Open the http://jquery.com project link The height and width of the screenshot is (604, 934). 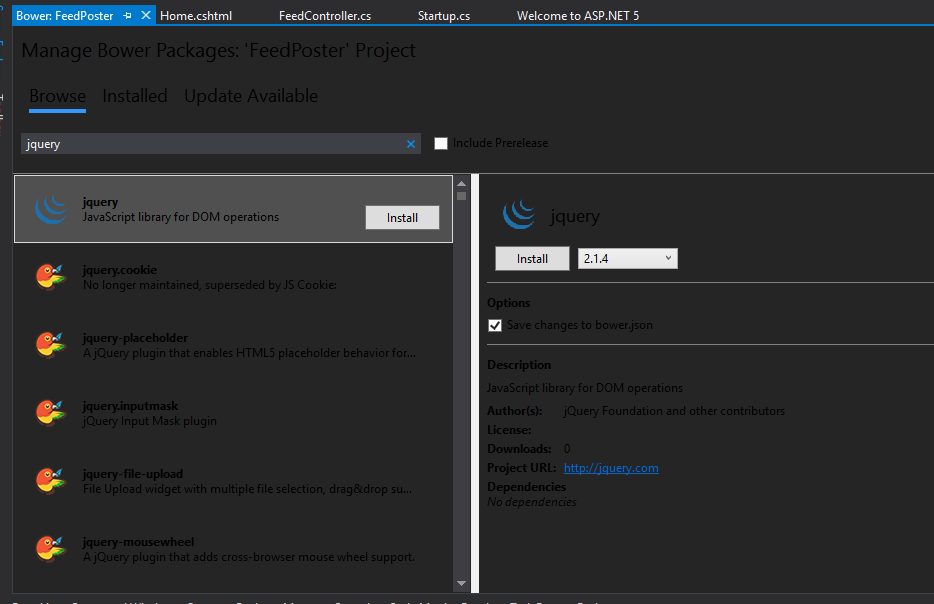point(611,468)
